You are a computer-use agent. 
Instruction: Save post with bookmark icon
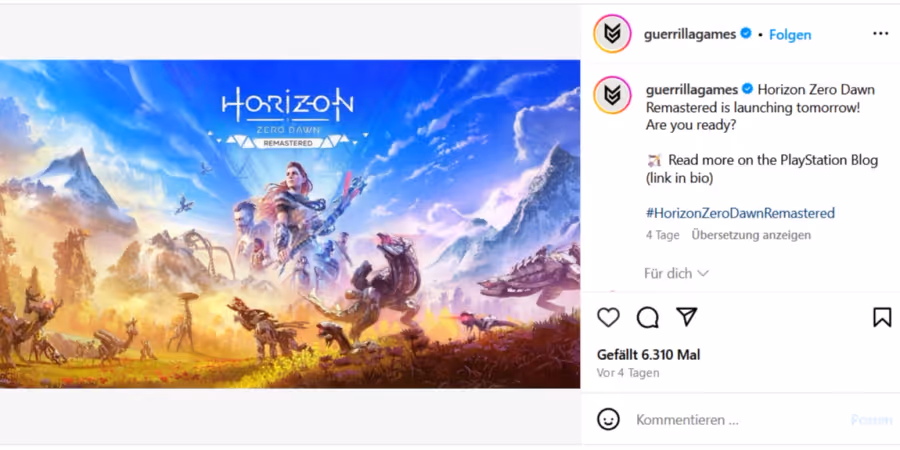pyautogui.click(x=882, y=317)
